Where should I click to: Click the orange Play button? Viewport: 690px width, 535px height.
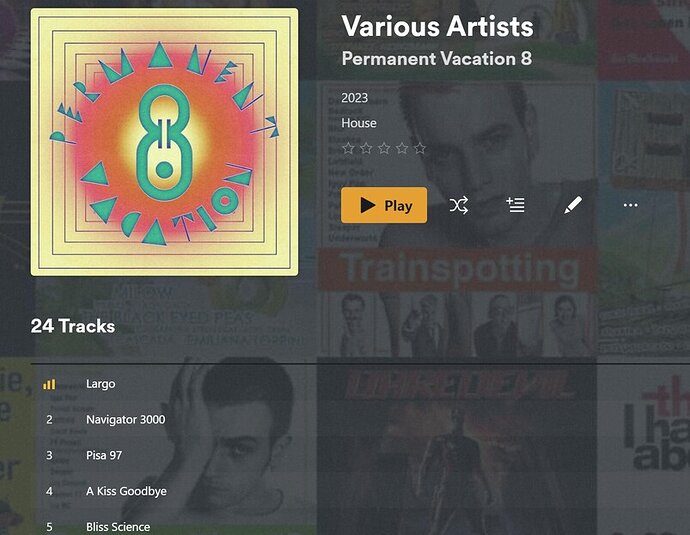(x=384, y=205)
